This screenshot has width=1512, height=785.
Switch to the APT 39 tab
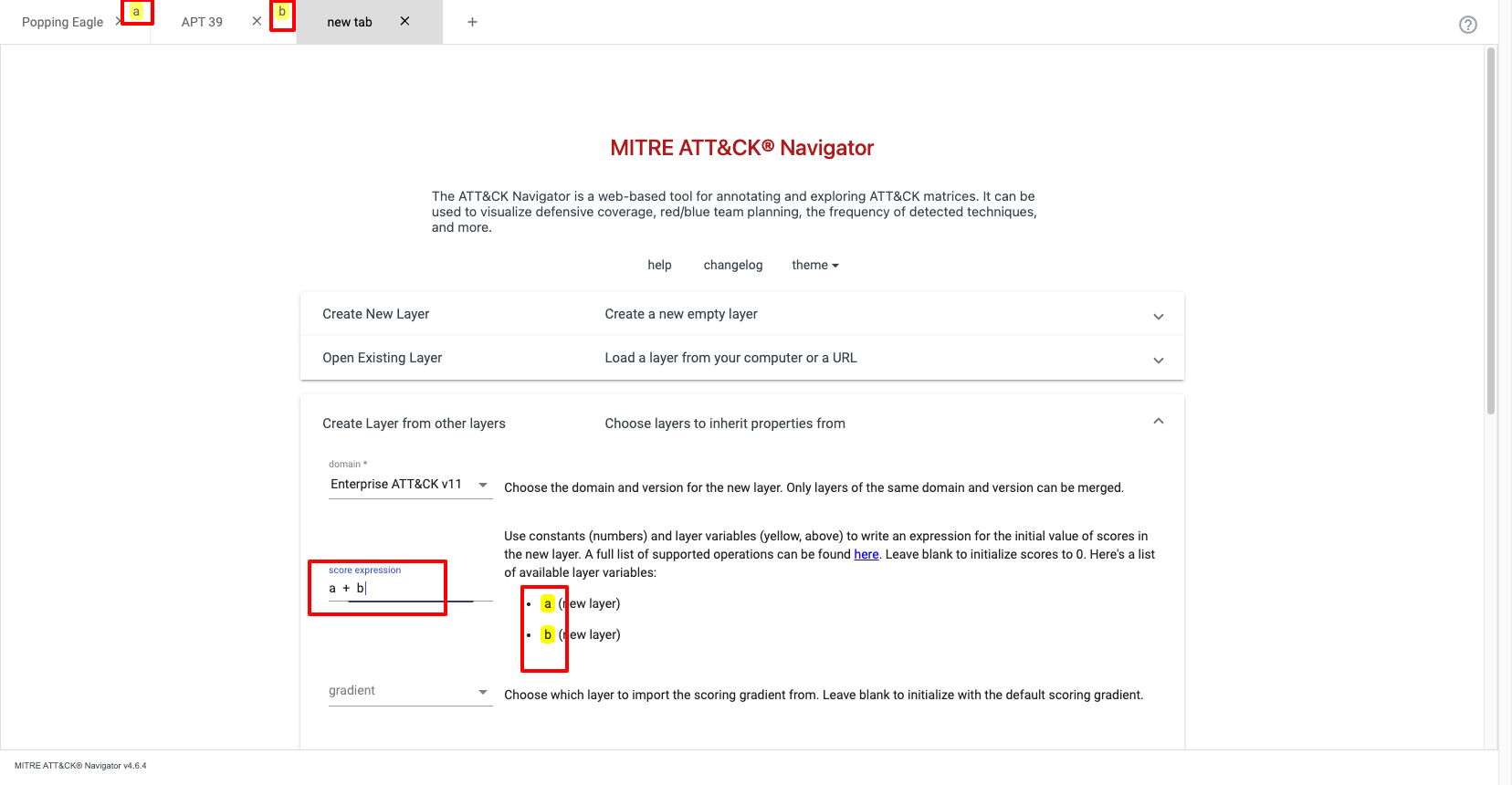(x=202, y=22)
